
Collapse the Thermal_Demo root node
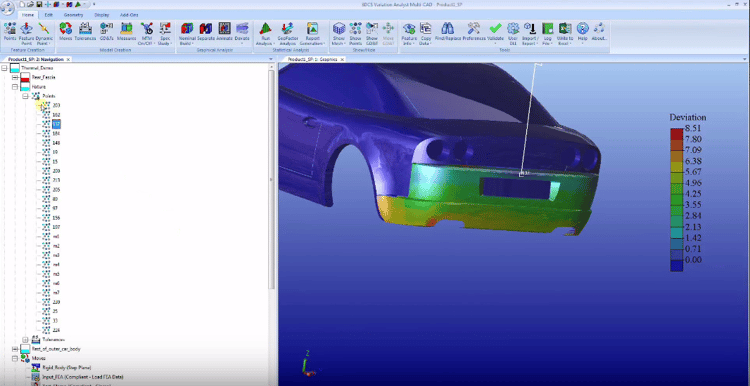tap(5, 68)
